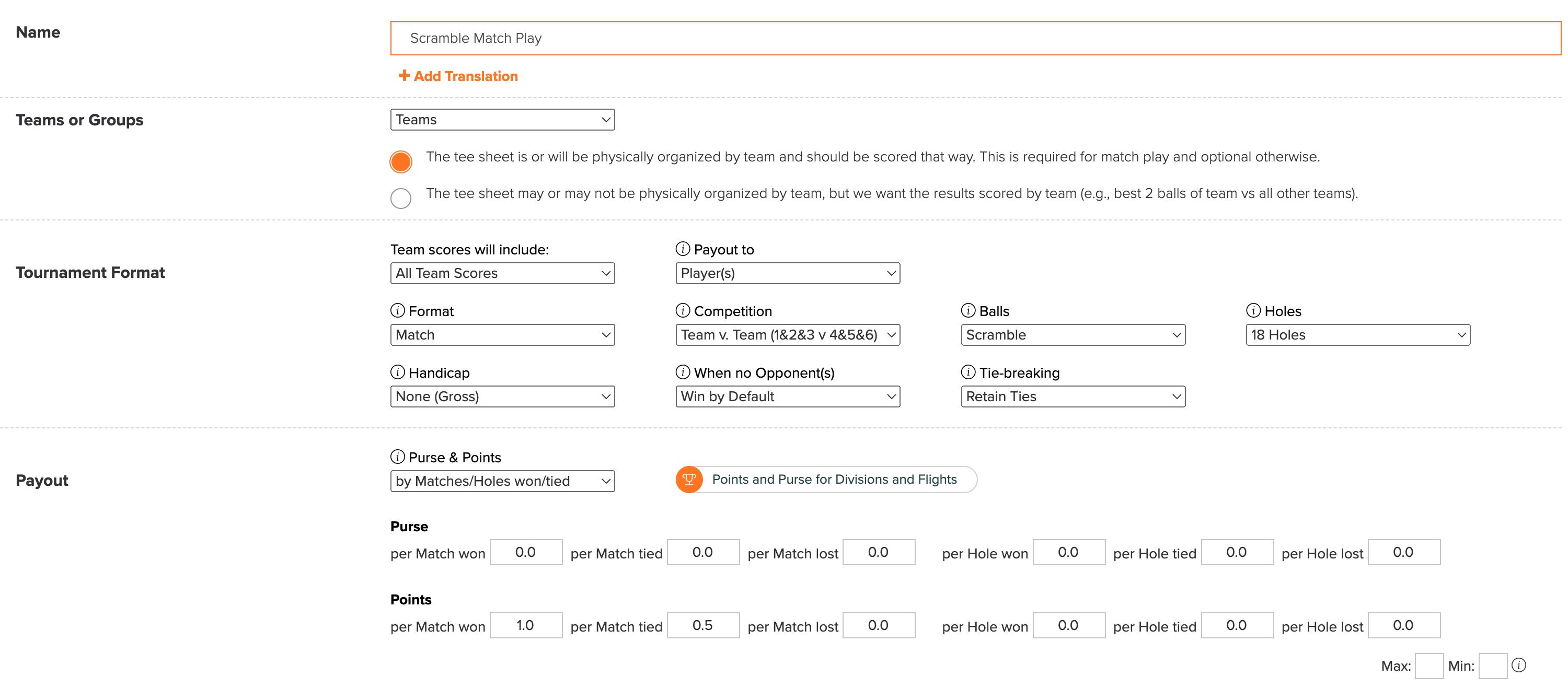Click the Teams or Groups section label

point(80,120)
